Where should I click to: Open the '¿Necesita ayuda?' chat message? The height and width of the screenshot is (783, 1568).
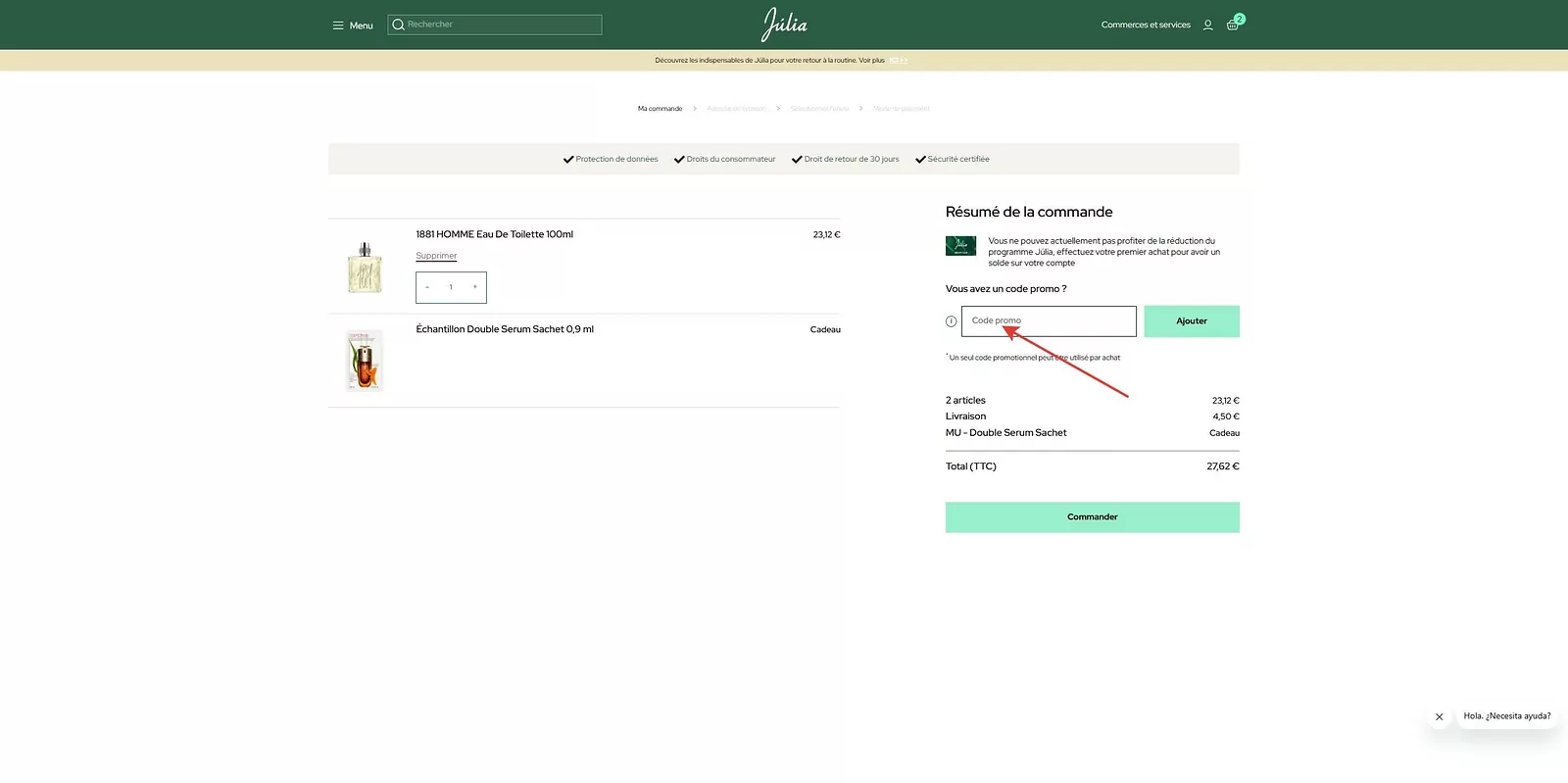click(1507, 716)
